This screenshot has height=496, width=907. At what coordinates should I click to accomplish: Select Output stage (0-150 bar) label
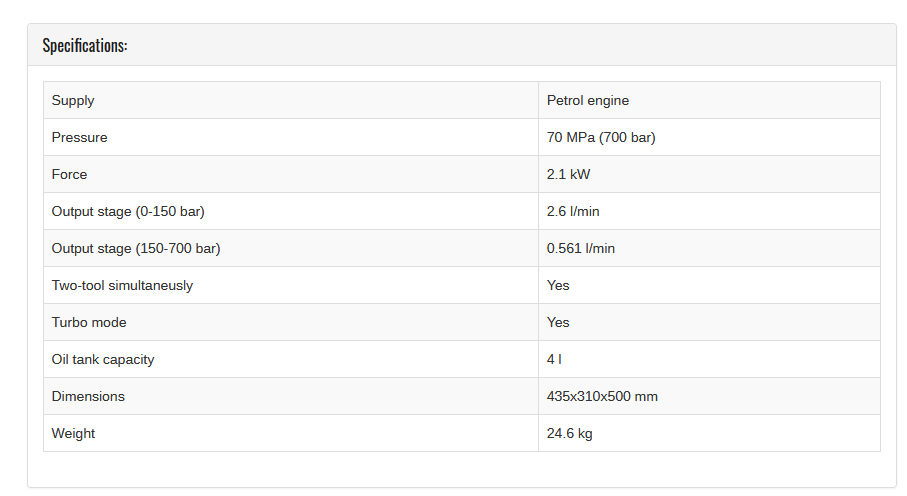[x=128, y=212]
